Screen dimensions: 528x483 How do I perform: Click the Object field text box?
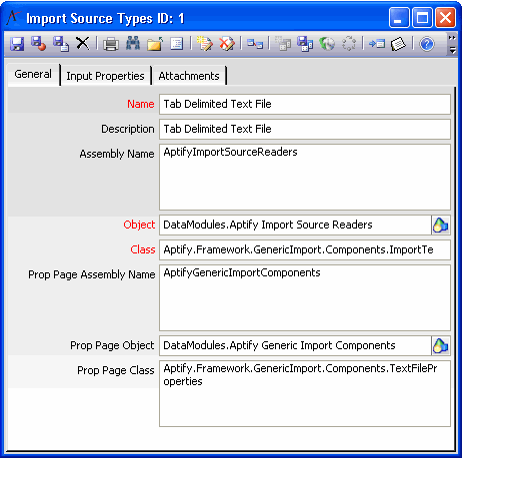point(295,225)
